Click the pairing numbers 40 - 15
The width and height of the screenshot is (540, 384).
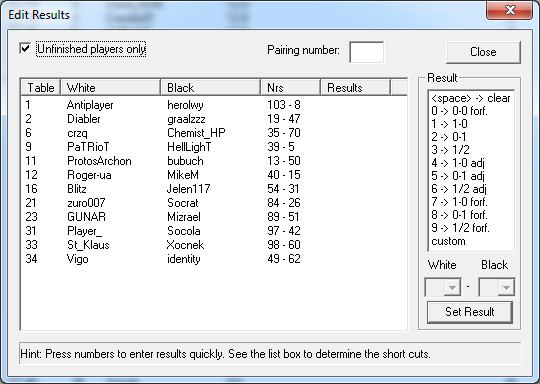[284, 175]
